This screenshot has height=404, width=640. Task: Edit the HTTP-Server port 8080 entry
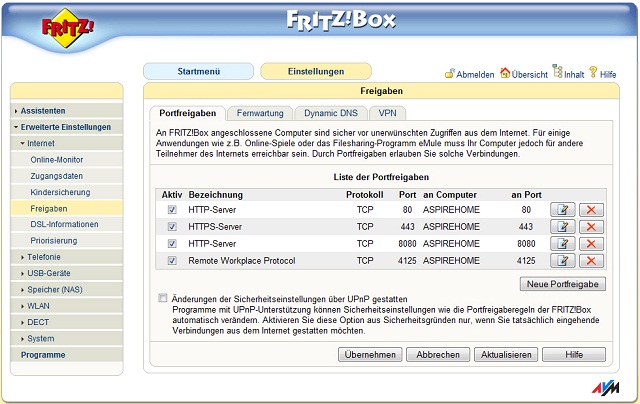coord(563,244)
